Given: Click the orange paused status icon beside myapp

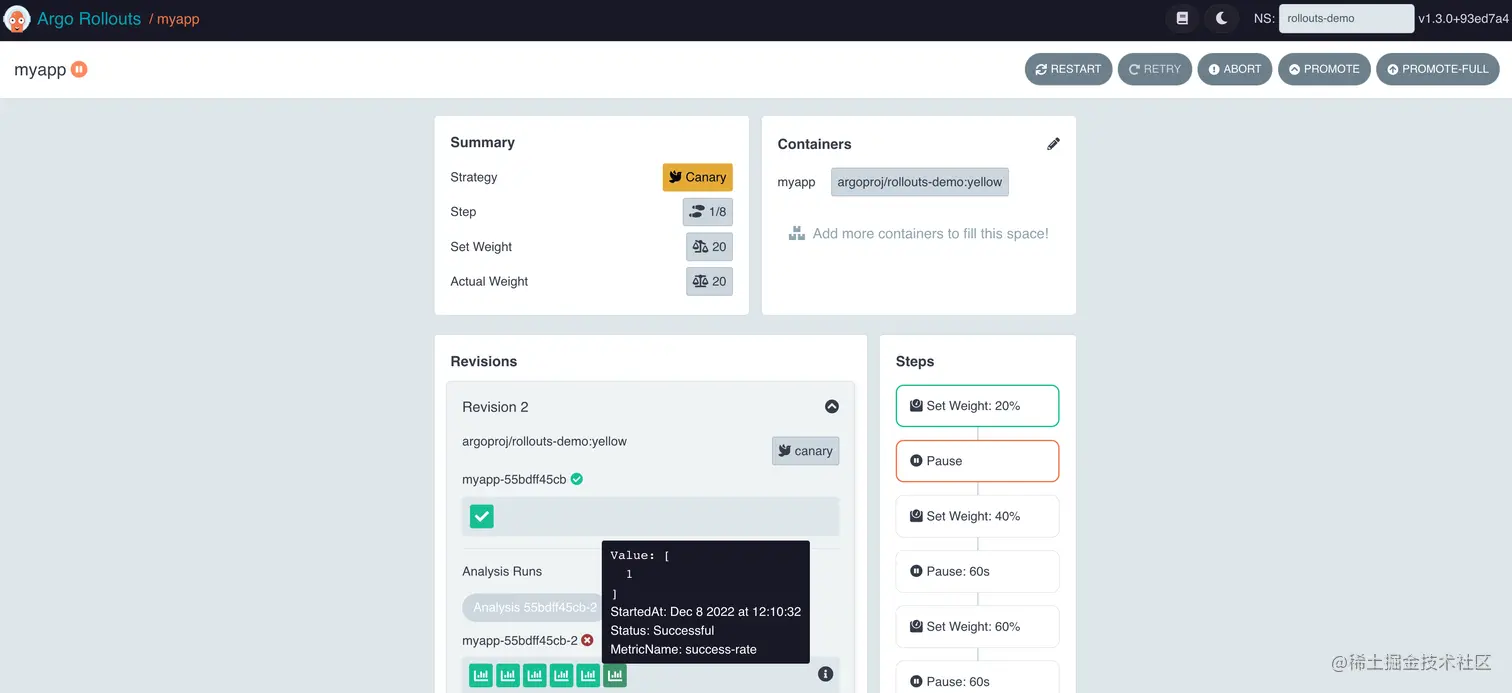Looking at the screenshot, I should tap(79, 69).
